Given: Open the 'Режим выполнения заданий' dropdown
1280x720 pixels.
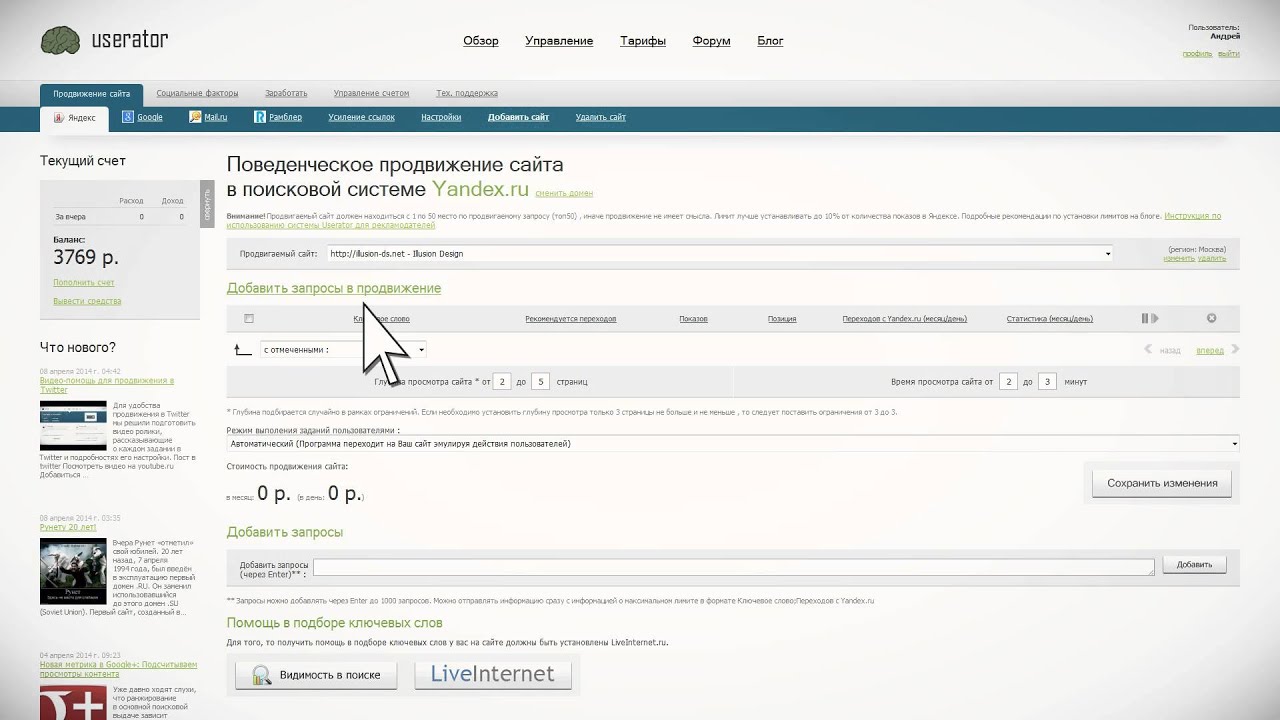Looking at the screenshot, I should 733,443.
